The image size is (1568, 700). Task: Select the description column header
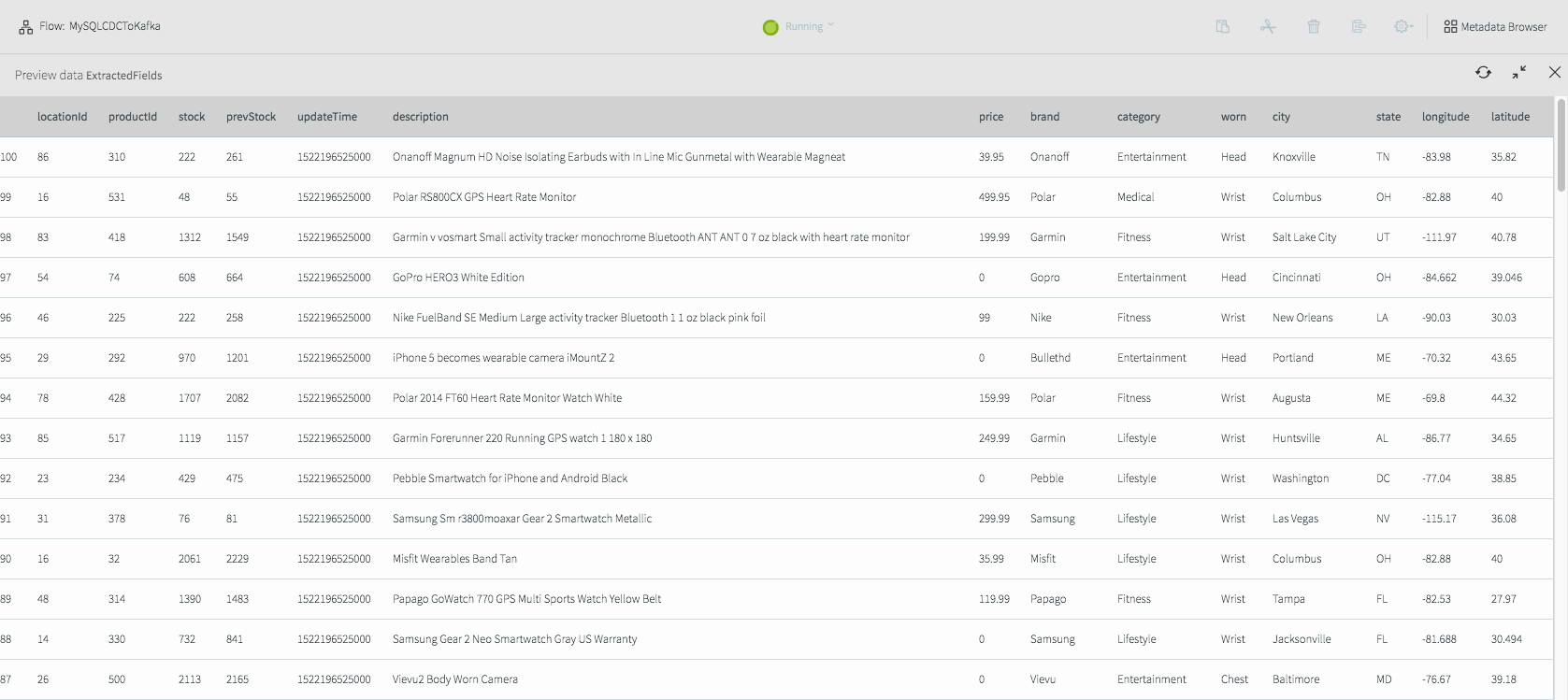click(421, 117)
